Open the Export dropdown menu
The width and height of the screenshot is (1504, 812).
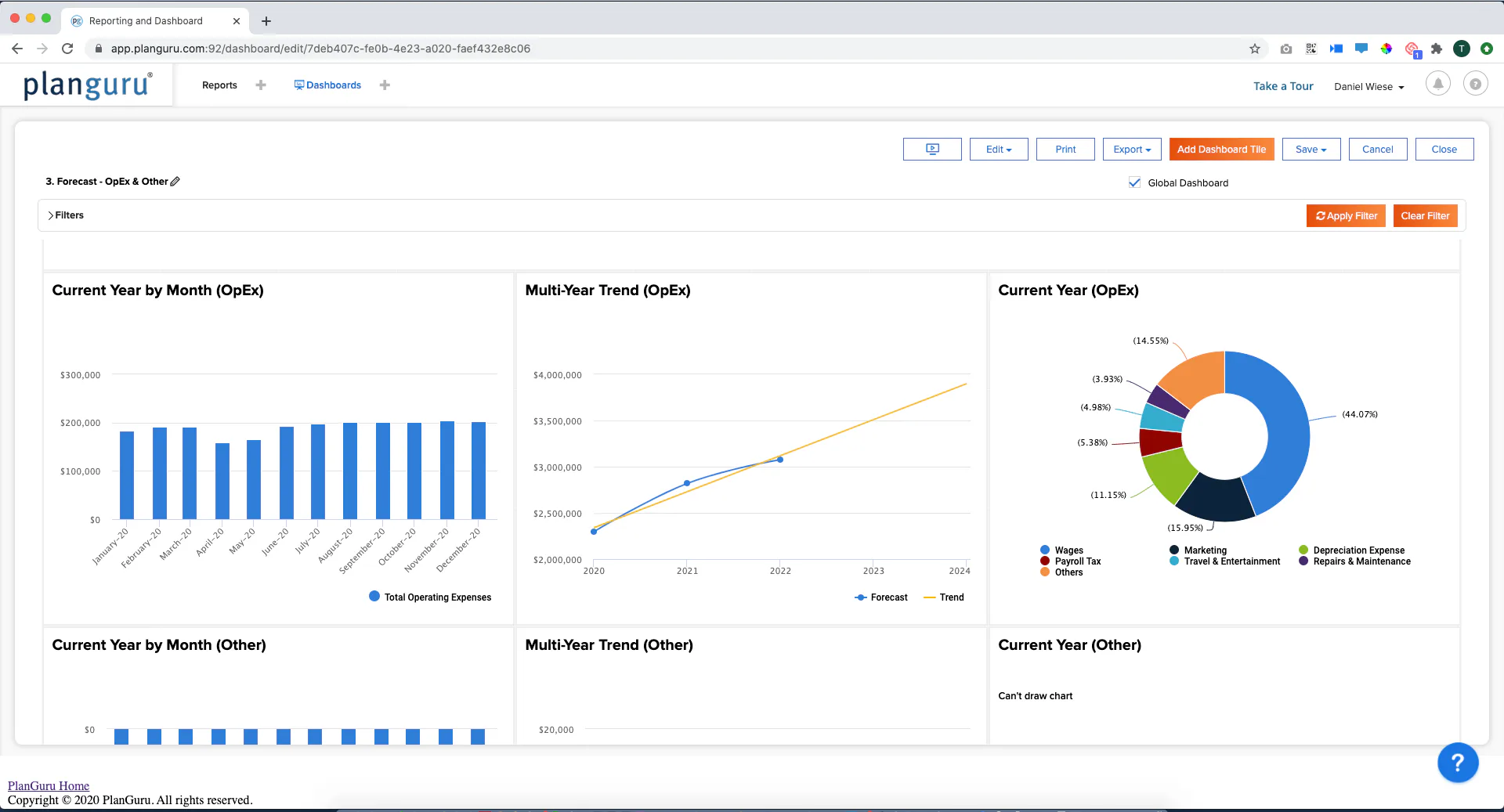[x=1132, y=150]
